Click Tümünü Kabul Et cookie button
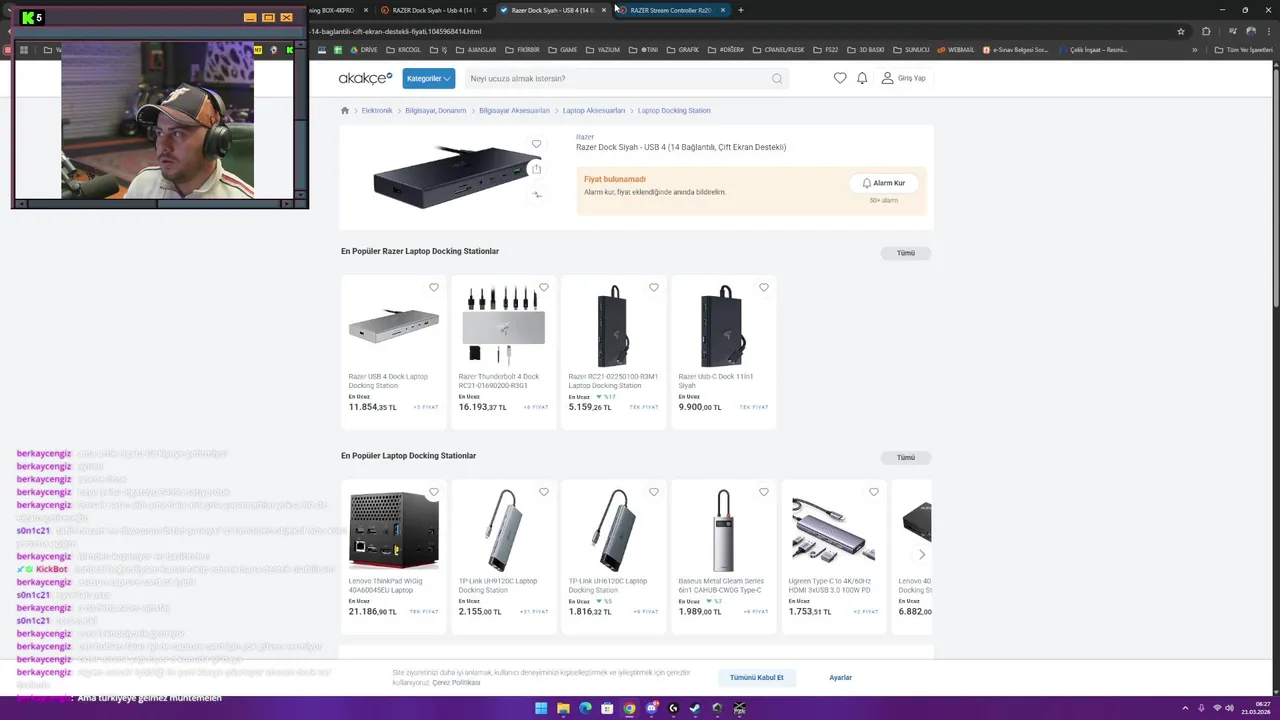This screenshot has height=720, width=1280. click(x=757, y=678)
